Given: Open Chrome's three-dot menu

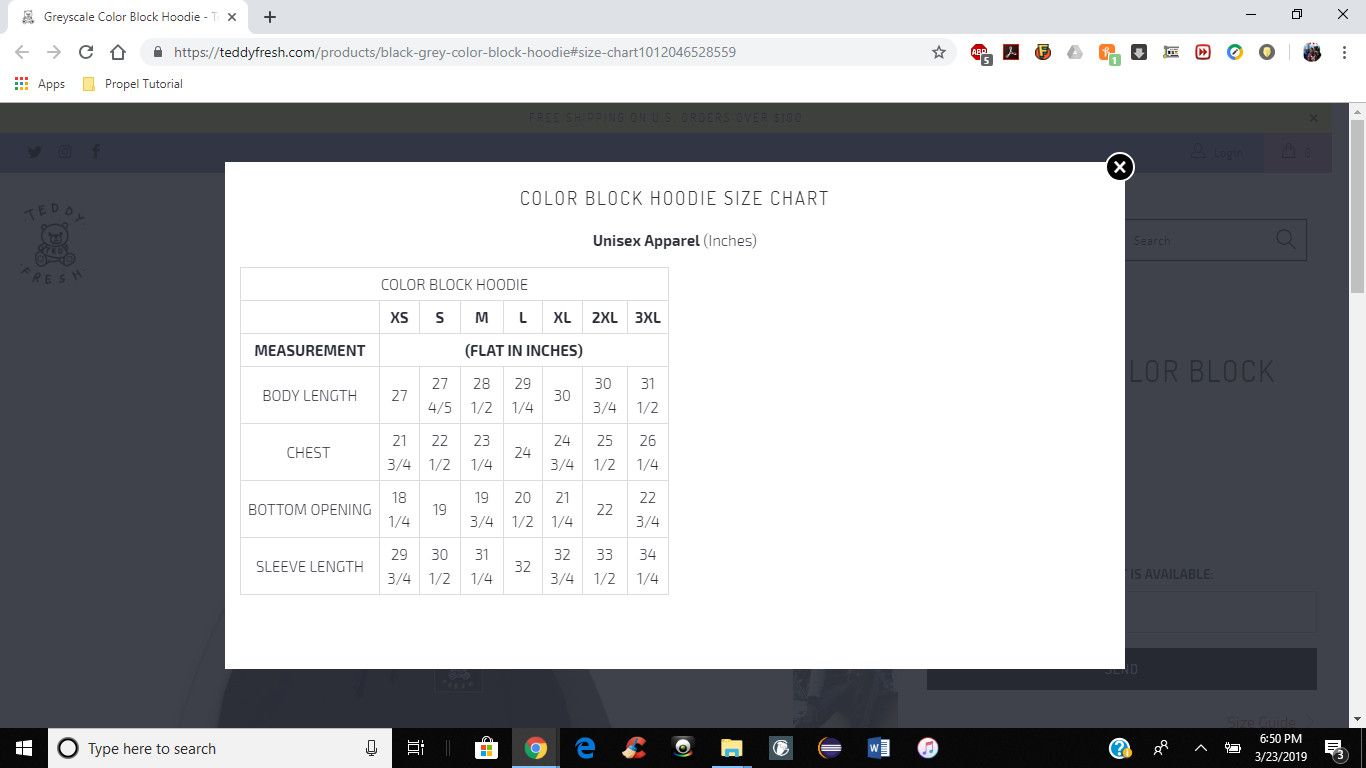Looking at the screenshot, I should (1343, 53).
